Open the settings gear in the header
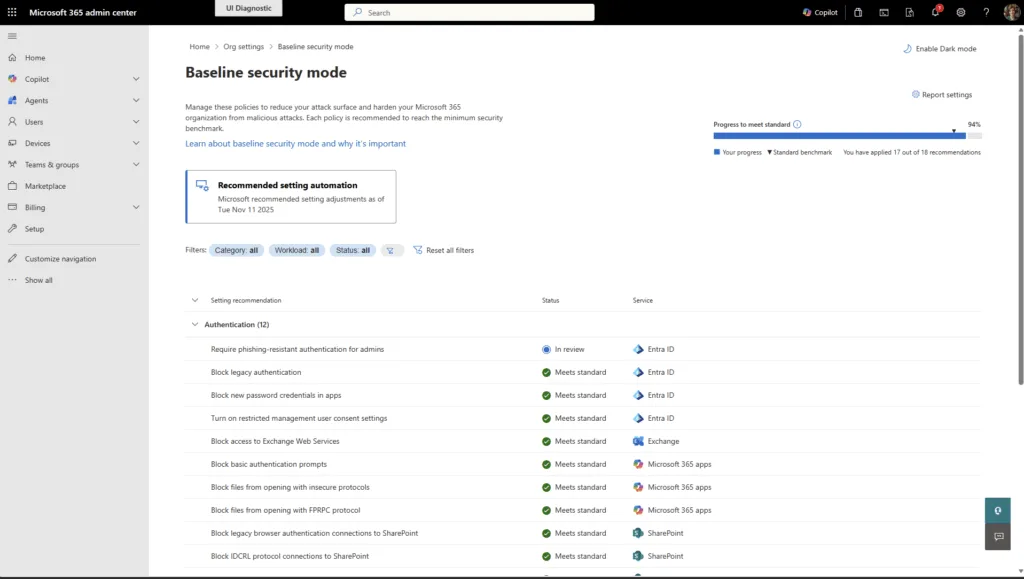 coord(961,12)
